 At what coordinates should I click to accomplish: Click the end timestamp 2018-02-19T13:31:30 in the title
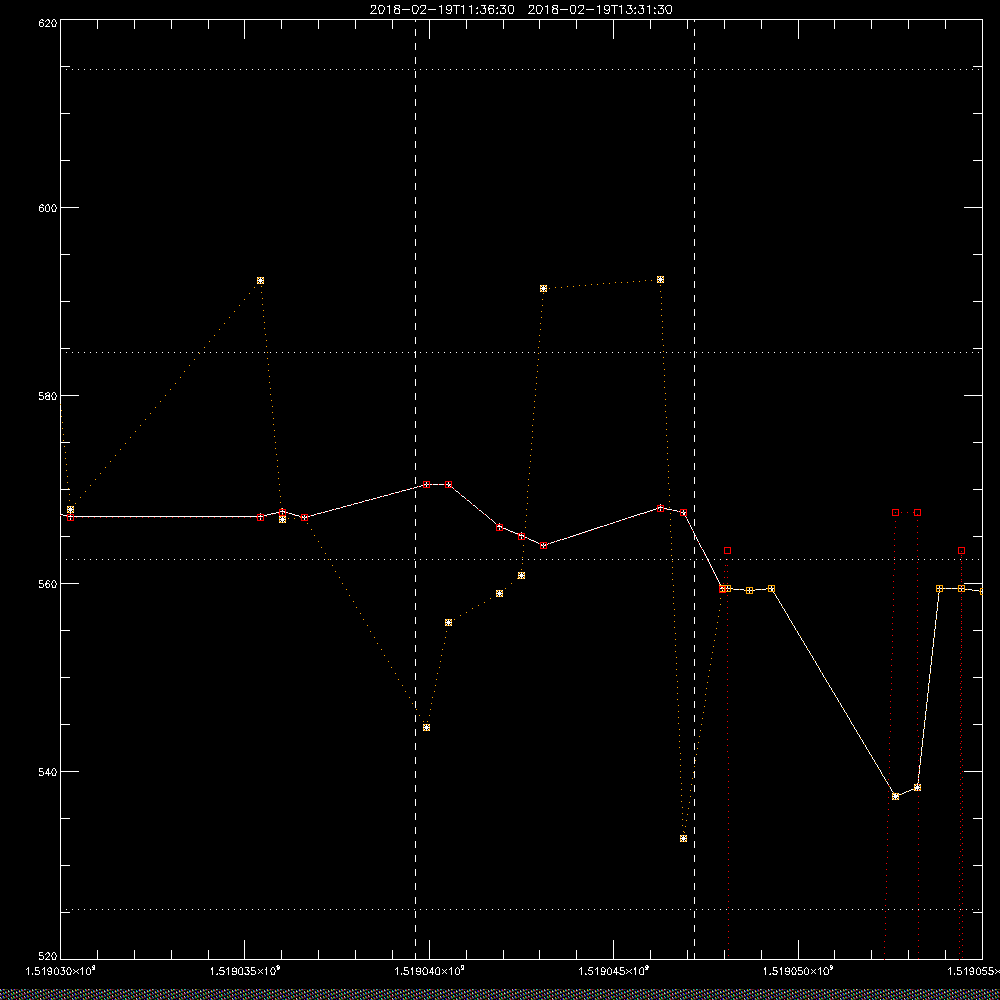tap(600, 10)
